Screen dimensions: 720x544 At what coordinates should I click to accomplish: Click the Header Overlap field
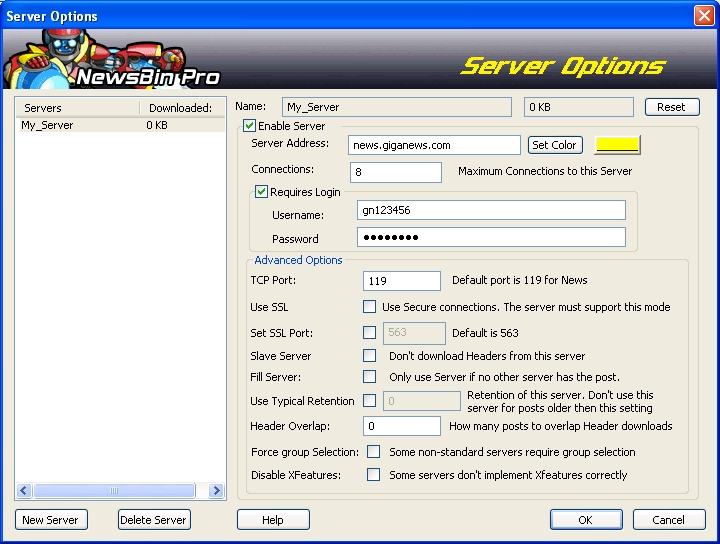click(x=402, y=426)
